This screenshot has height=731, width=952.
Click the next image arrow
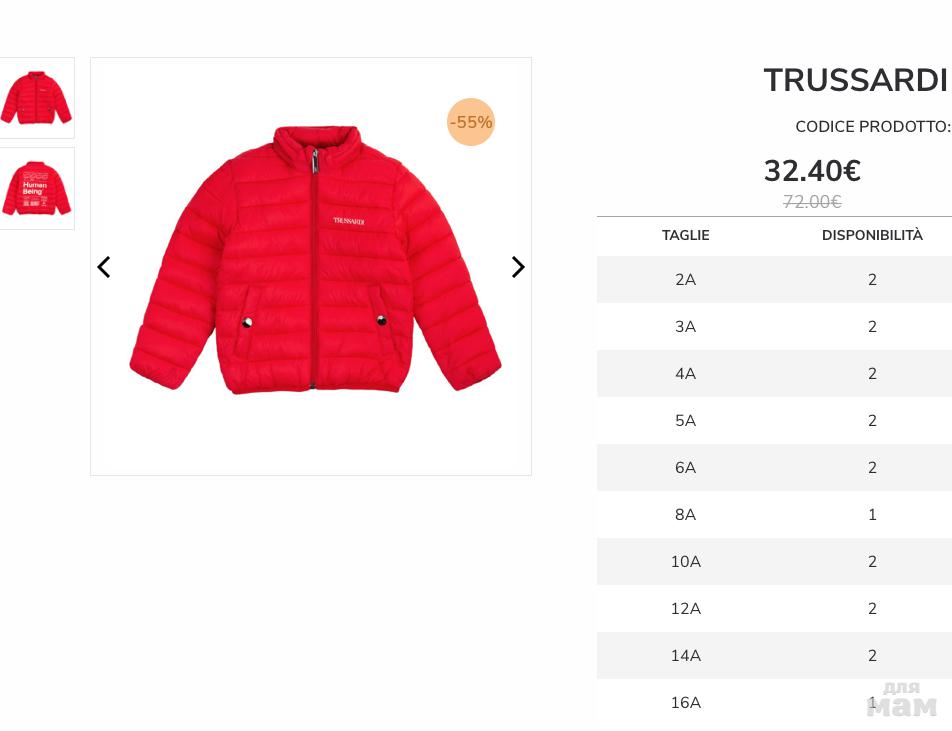click(518, 267)
